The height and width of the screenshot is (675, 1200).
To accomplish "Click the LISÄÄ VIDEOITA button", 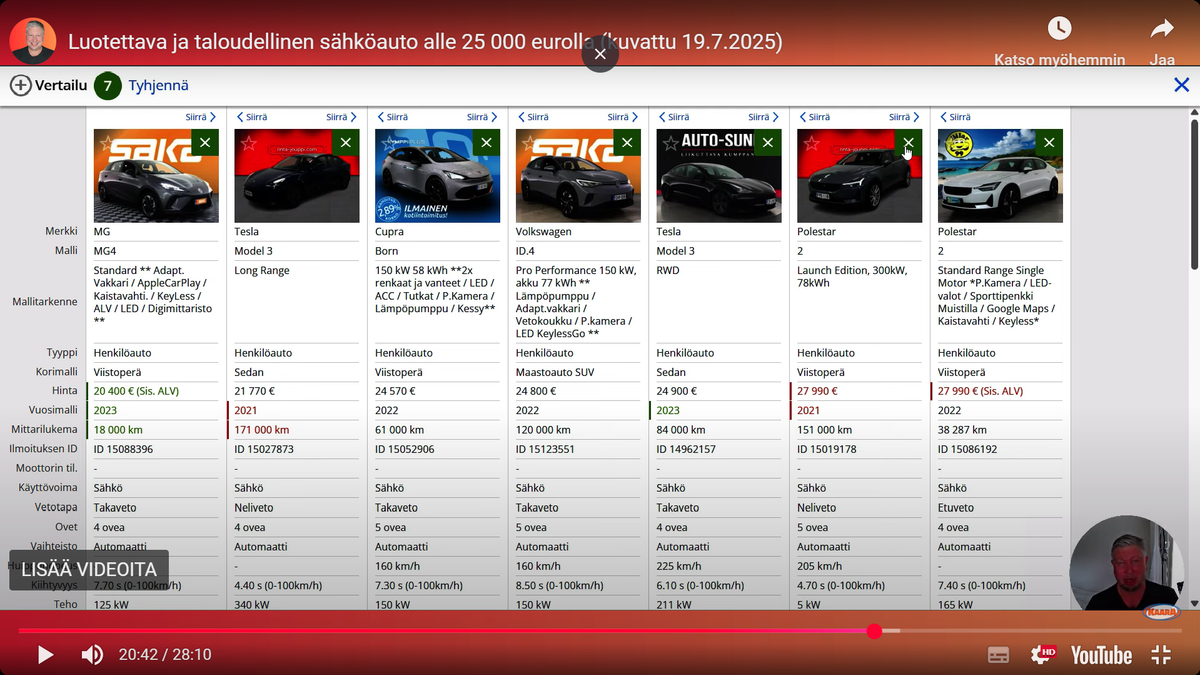I will (x=89, y=569).
